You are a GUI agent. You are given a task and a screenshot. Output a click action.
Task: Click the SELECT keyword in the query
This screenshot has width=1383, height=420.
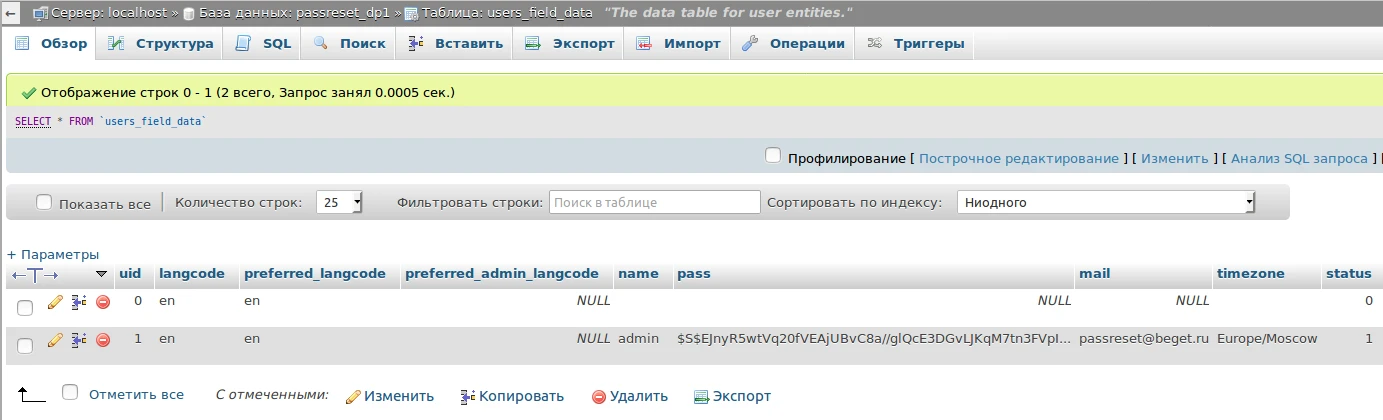(x=33, y=121)
